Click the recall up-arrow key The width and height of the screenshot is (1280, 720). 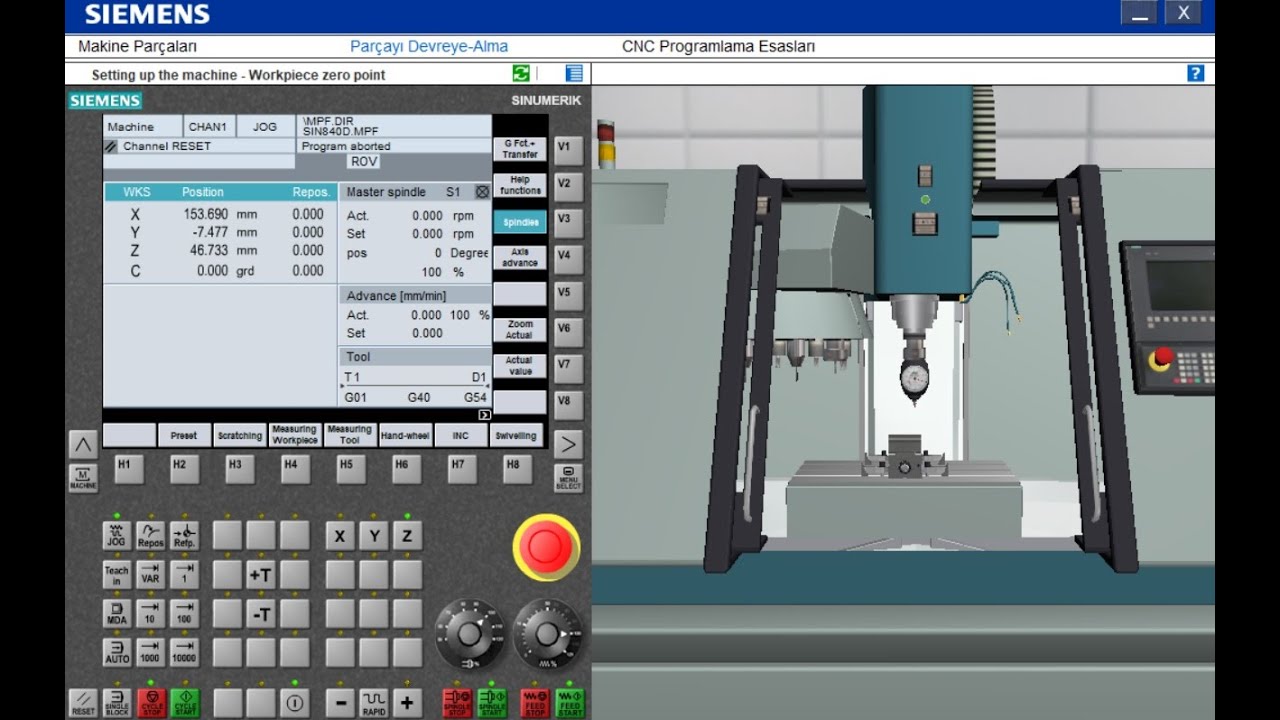coord(83,444)
